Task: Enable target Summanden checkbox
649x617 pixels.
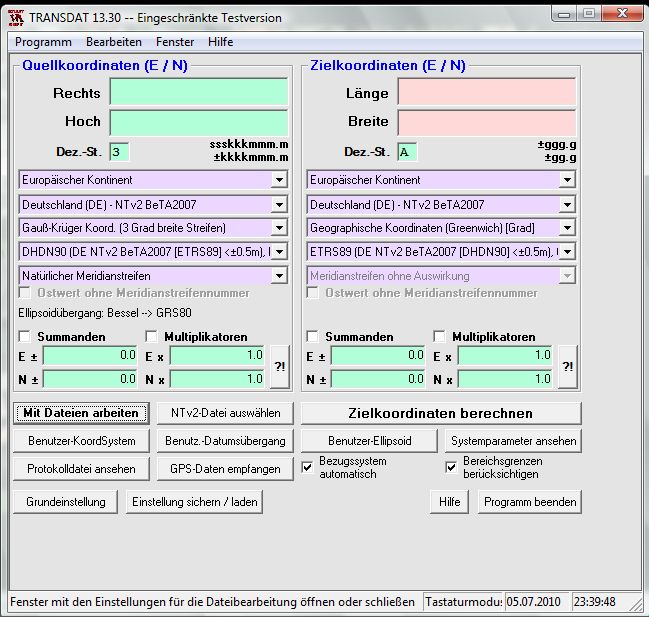Action: pyautogui.click(x=312, y=336)
